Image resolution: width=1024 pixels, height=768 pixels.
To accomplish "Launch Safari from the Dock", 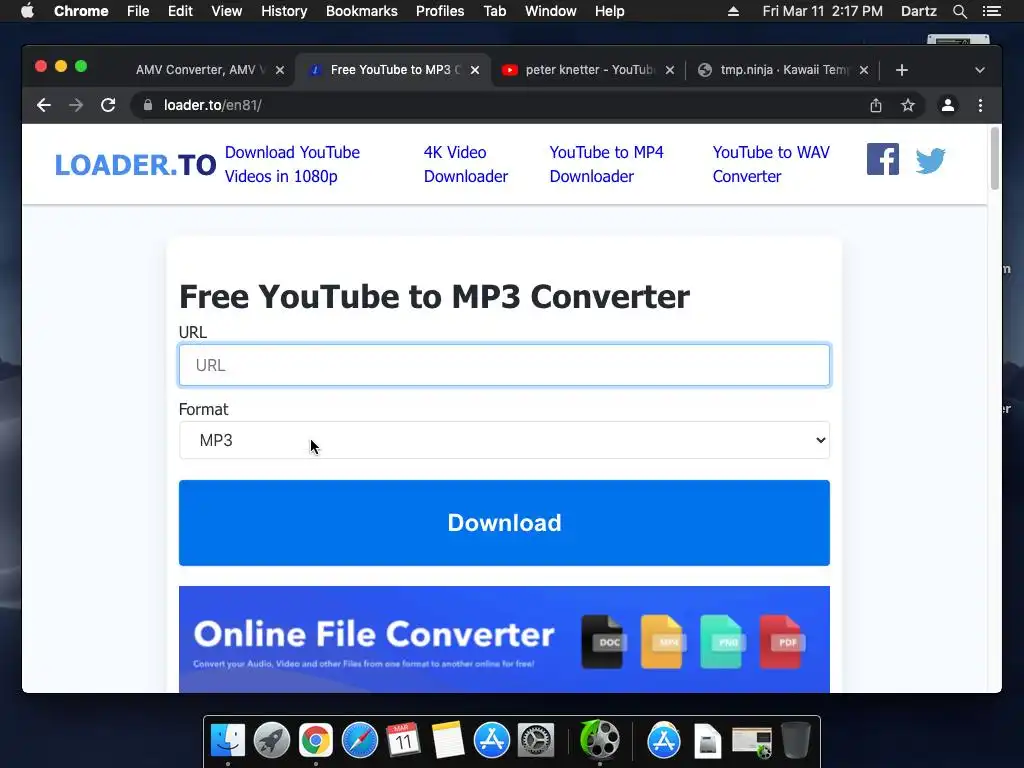I will 360,740.
